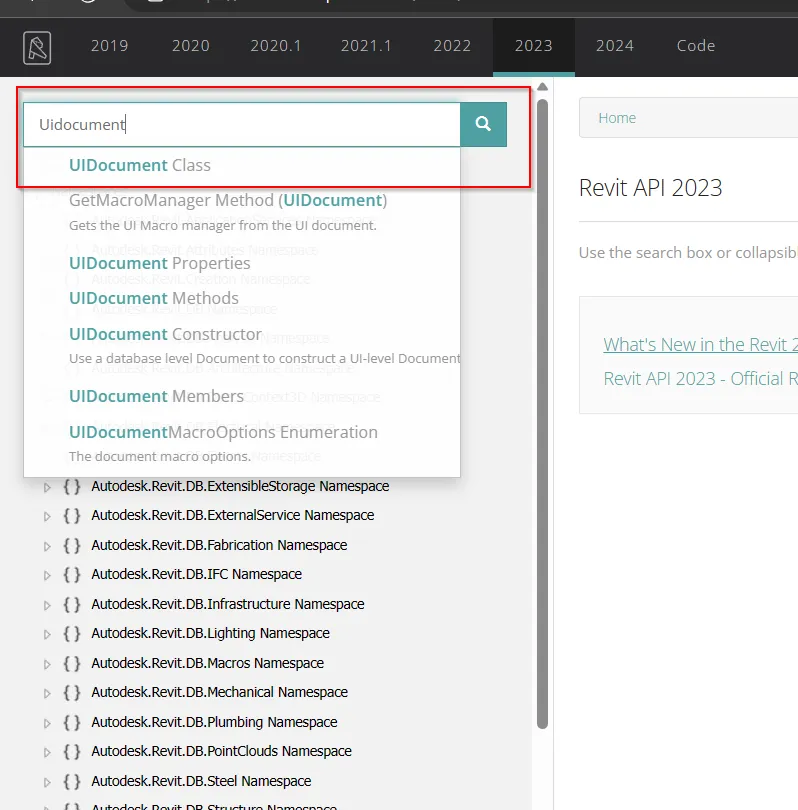
Task: Click braces icon beside Lighting Namespace
Action: coord(72,633)
